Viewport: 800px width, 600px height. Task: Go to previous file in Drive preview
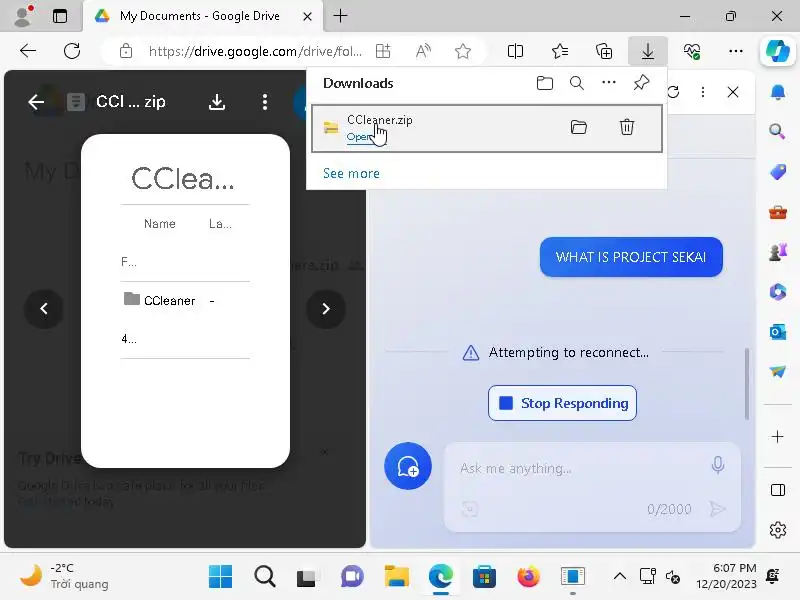[x=44, y=309]
